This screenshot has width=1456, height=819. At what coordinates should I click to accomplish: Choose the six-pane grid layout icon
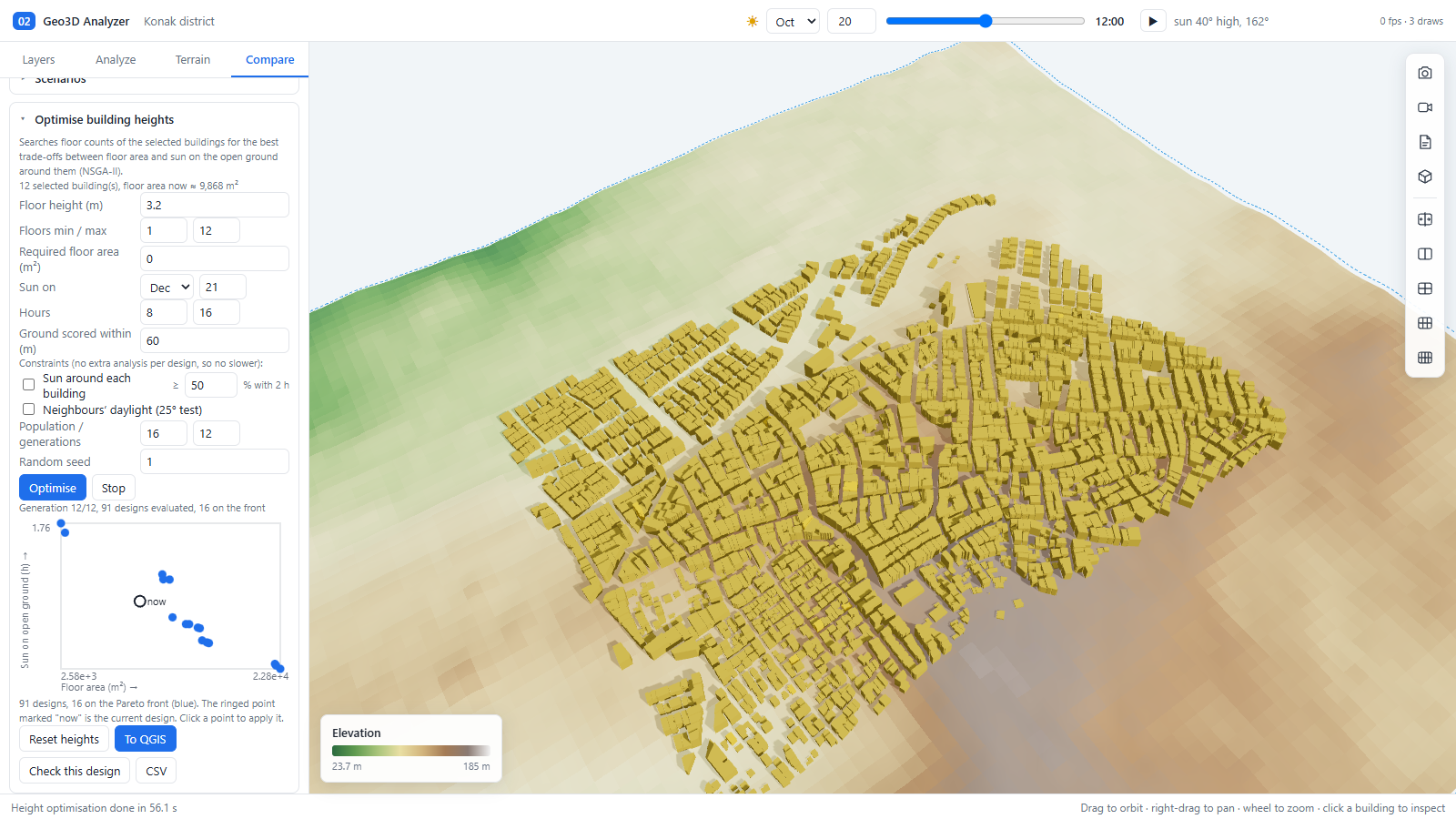click(x=1425, y=323)
